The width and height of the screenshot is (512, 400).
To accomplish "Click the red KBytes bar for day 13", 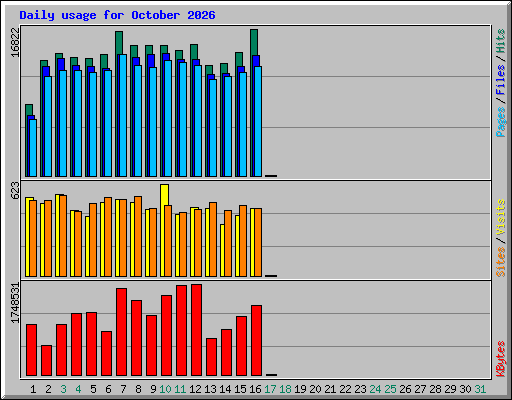I will 211,357.
